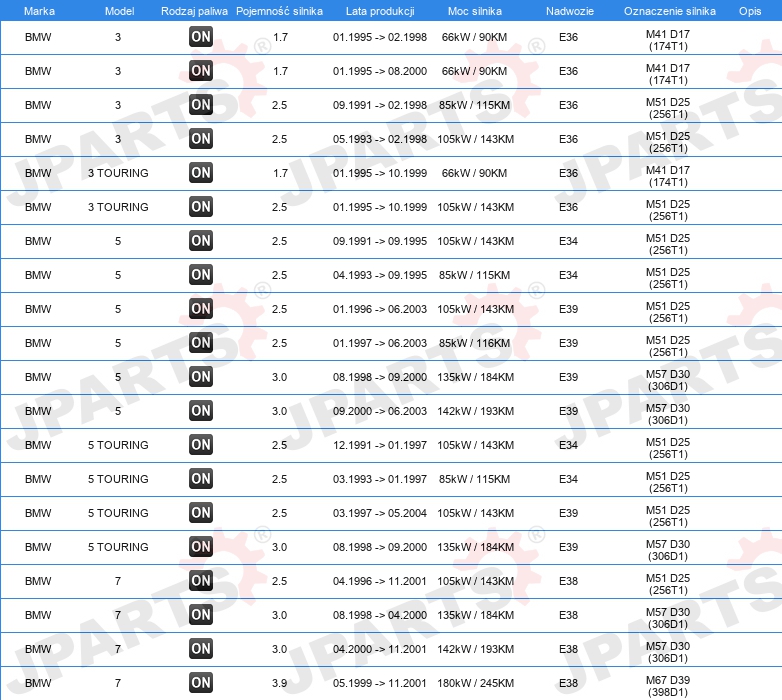Click M41 D17 engine code in 01.1995 -> 08.2000 row
782x700 pixels.
click(668, 74)
